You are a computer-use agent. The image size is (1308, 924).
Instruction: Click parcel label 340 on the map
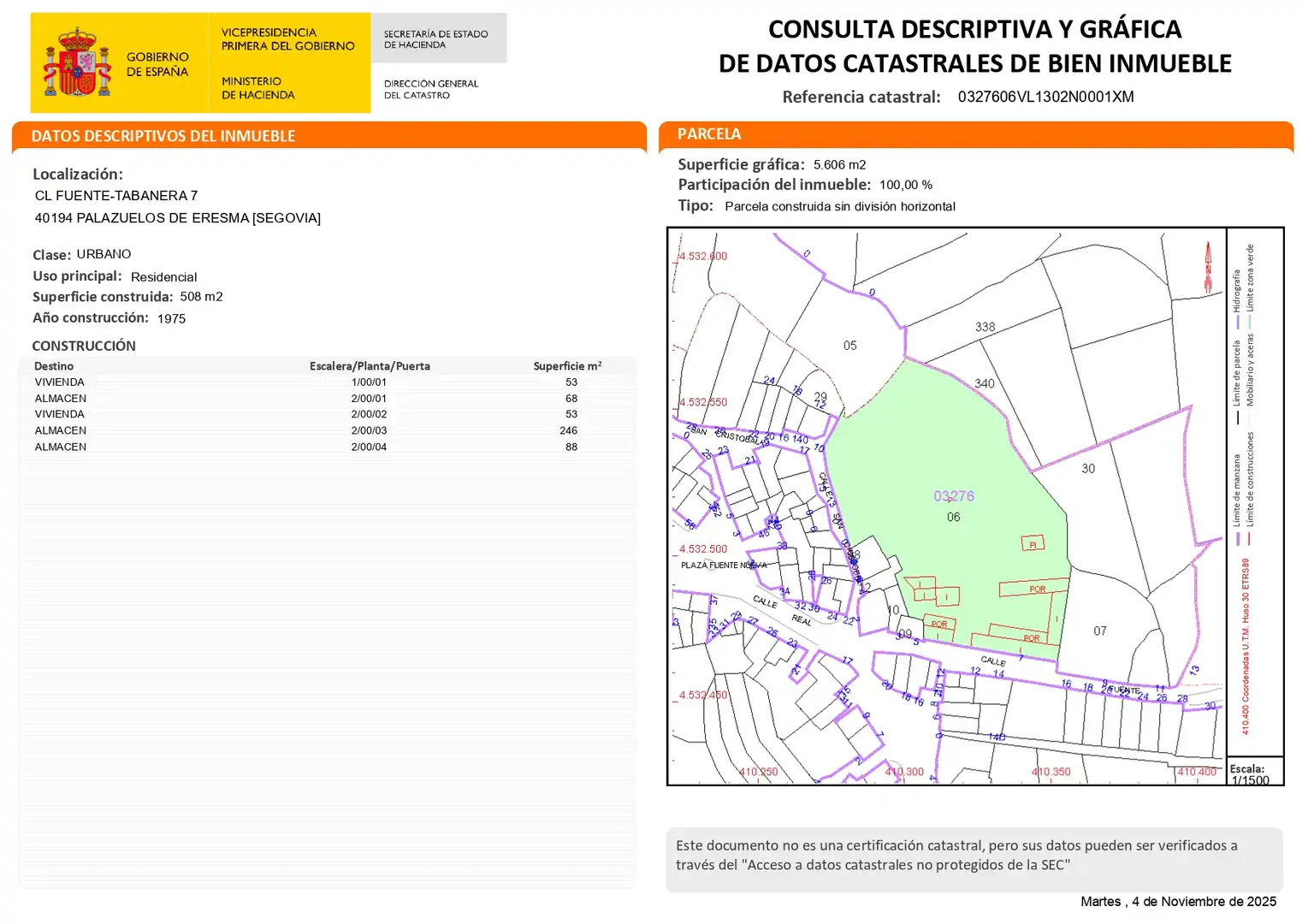985,383
